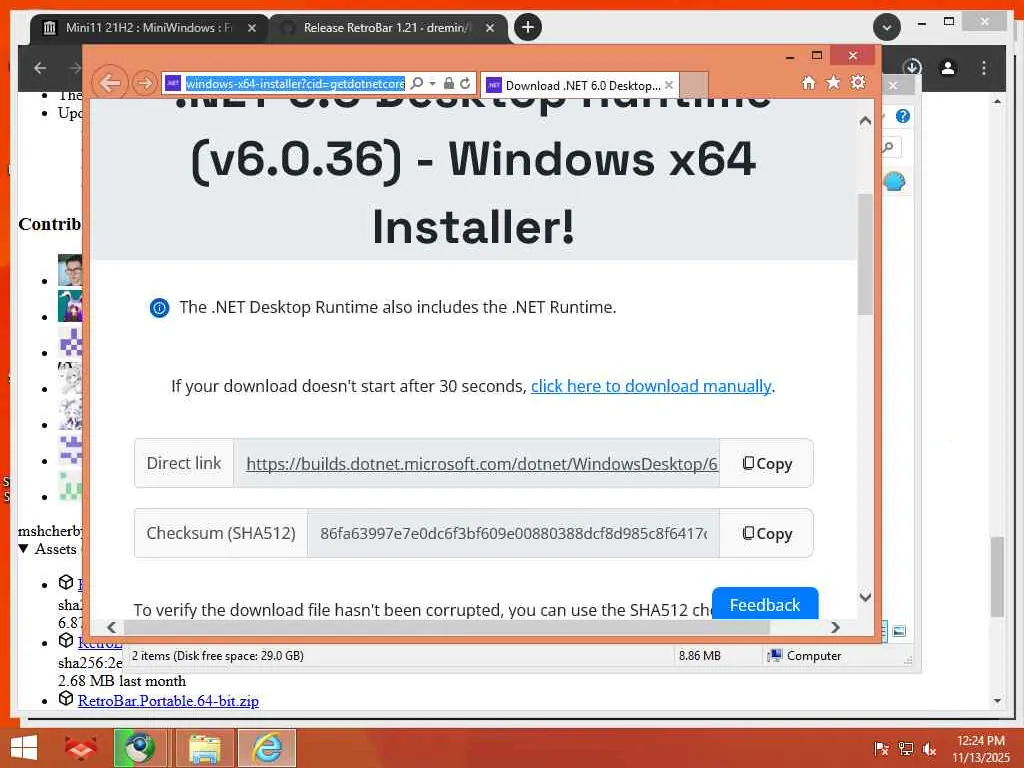
Task: Go back in the background browser
Action: click(40, 68)
